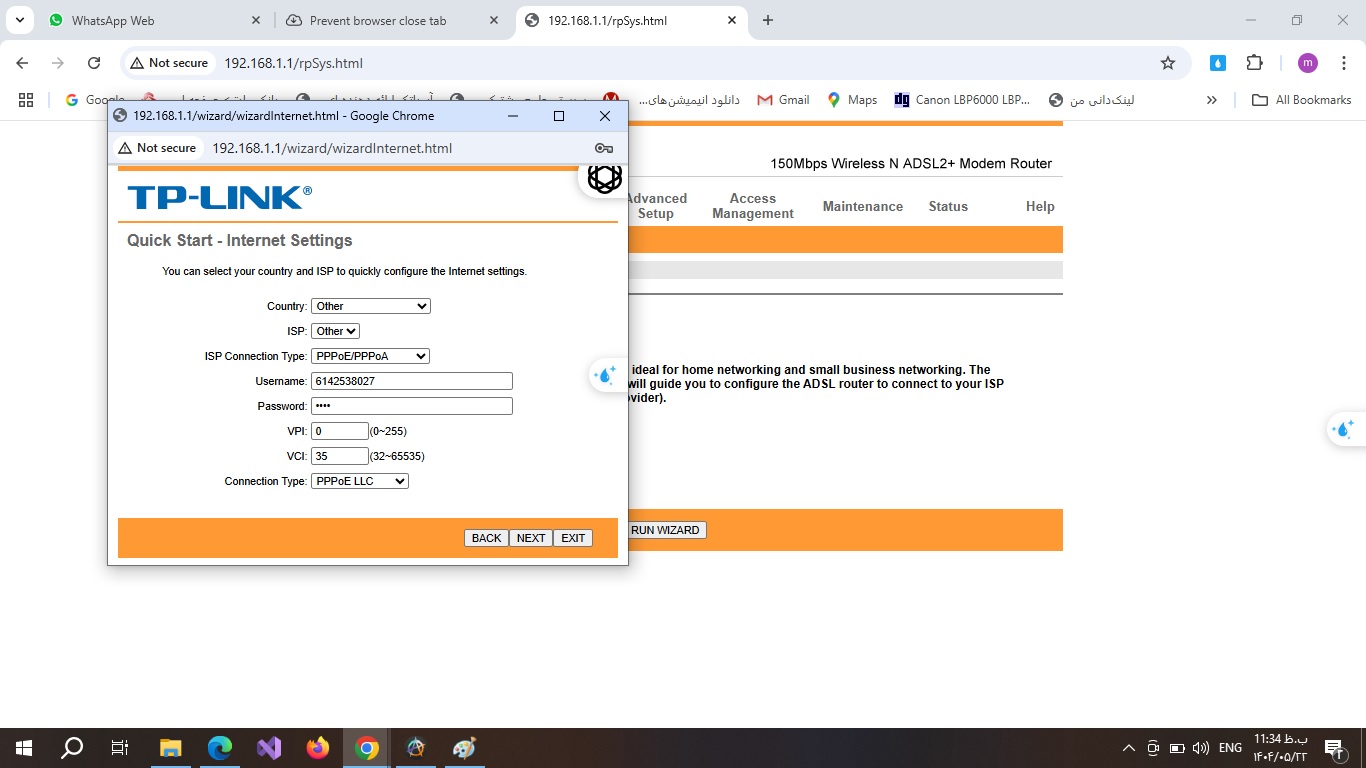Open the Status menu of the router
This screenshot has width=1366, height=768.
(x=947, y=206)
